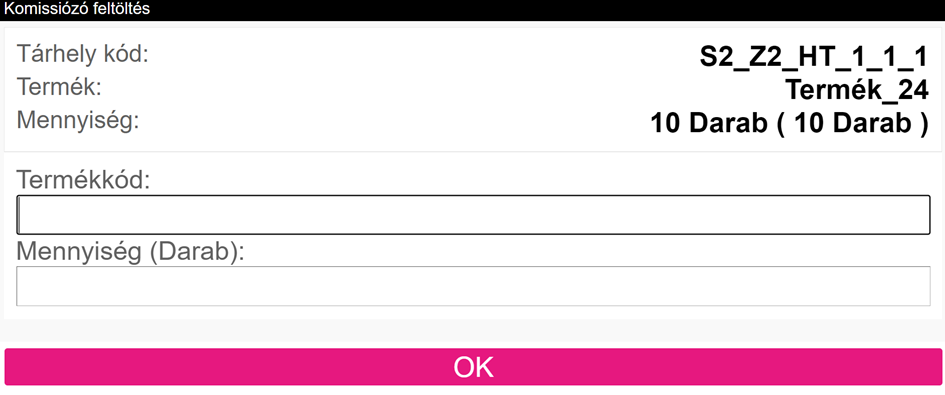Select the S2_Z2_HT_1_1_1 storage code value

[x=814, y=58]
